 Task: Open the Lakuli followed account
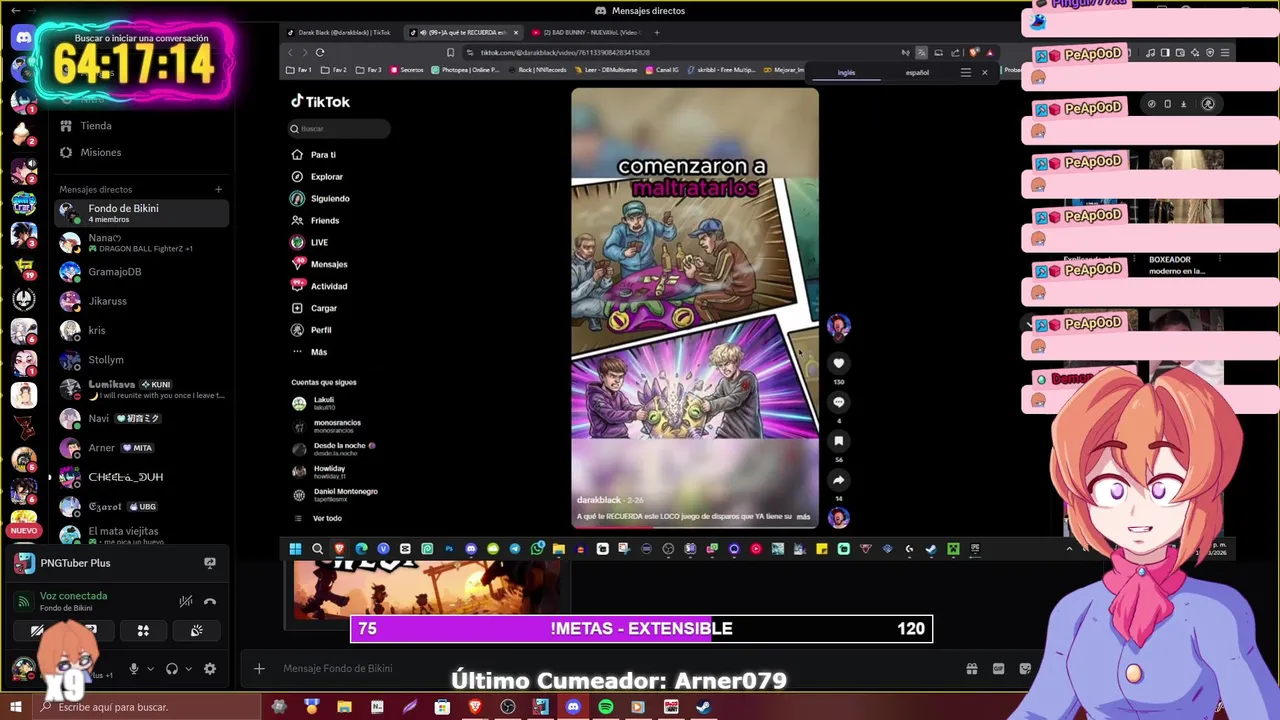click(323, 403)
